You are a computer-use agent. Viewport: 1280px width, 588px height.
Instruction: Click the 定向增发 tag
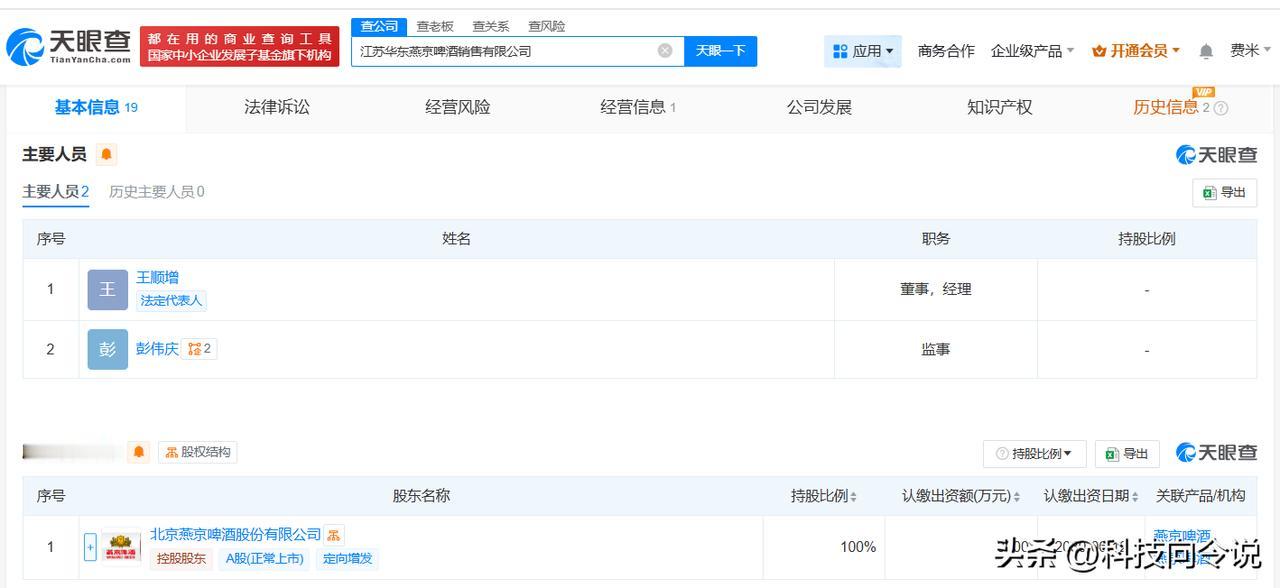[x=347, y=559]
